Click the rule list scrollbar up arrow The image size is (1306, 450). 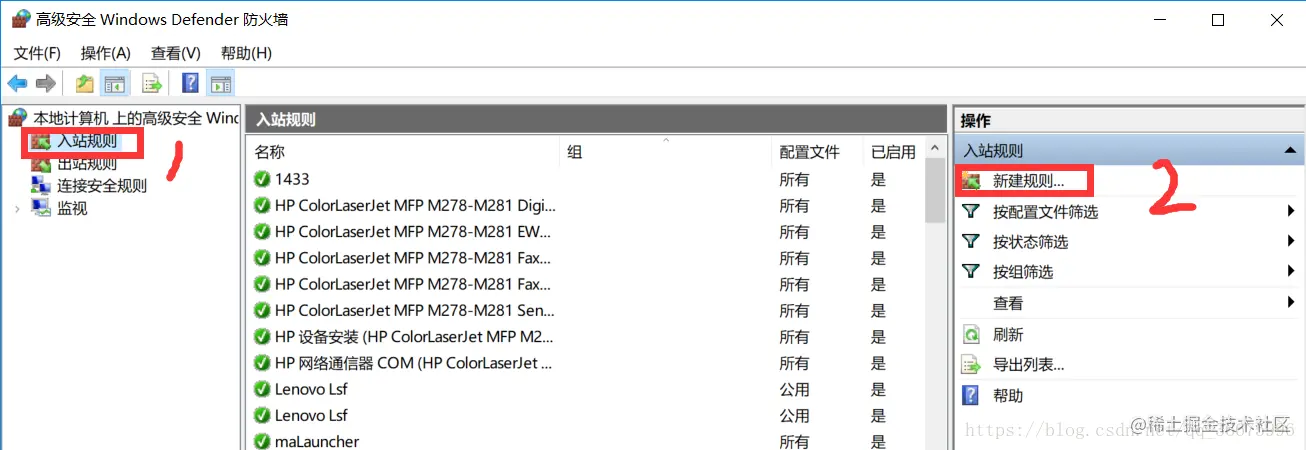[936, 147]
